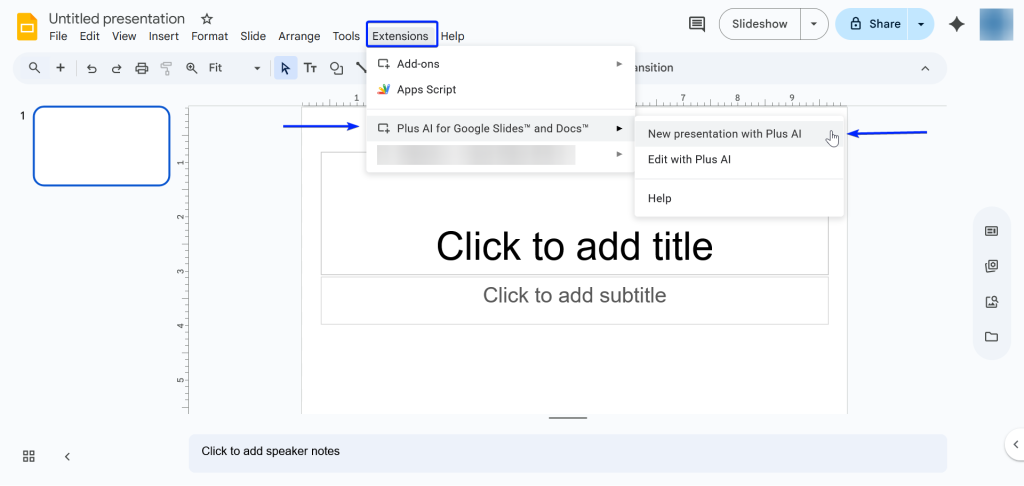Image resolution: width=1024 pixels, height=486 pixels.
Task: Open Apps Script from Extensions menu
Action: point(426,89)
